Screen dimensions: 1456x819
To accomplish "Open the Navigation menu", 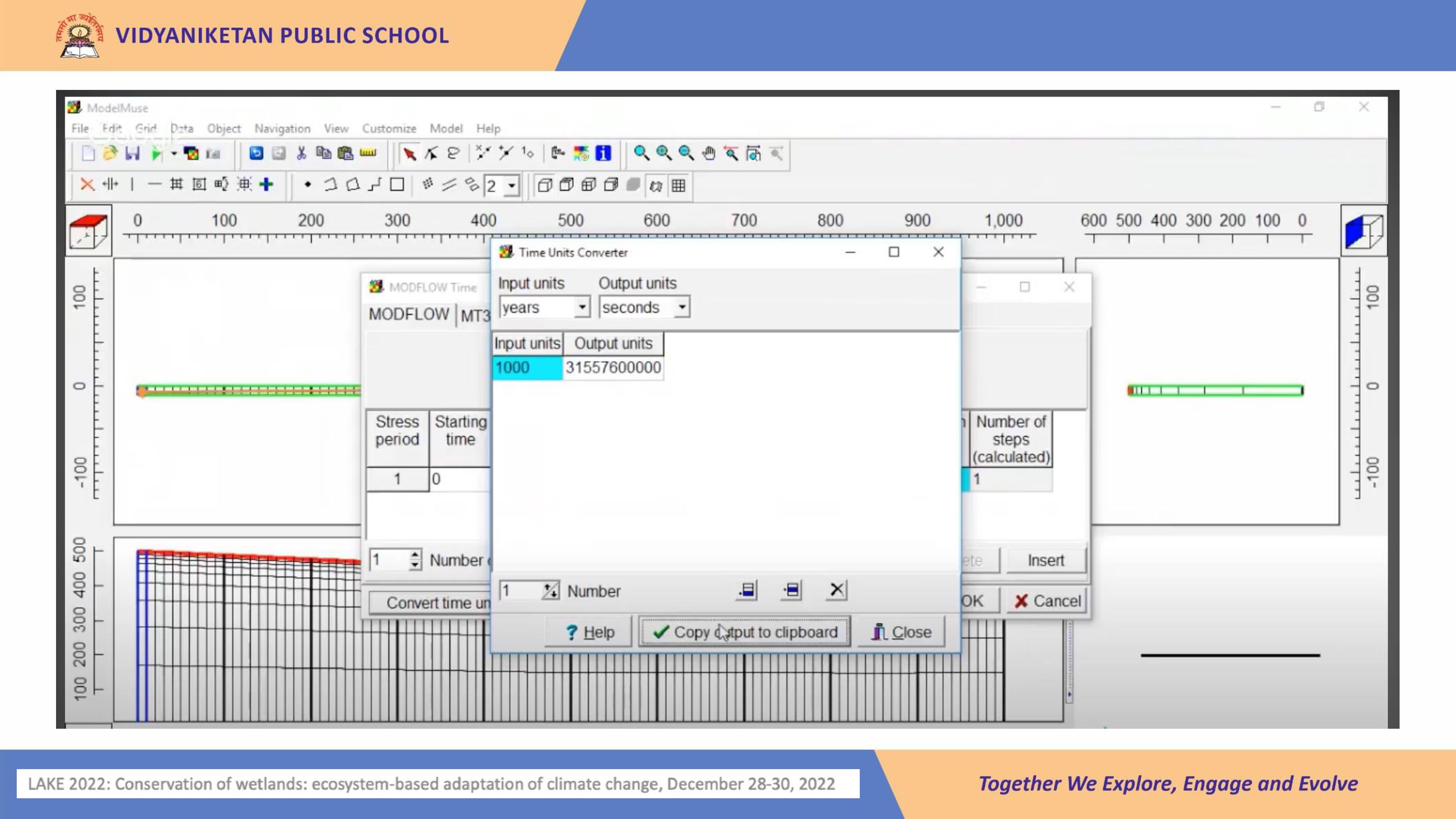I will [x=282, y=129].
